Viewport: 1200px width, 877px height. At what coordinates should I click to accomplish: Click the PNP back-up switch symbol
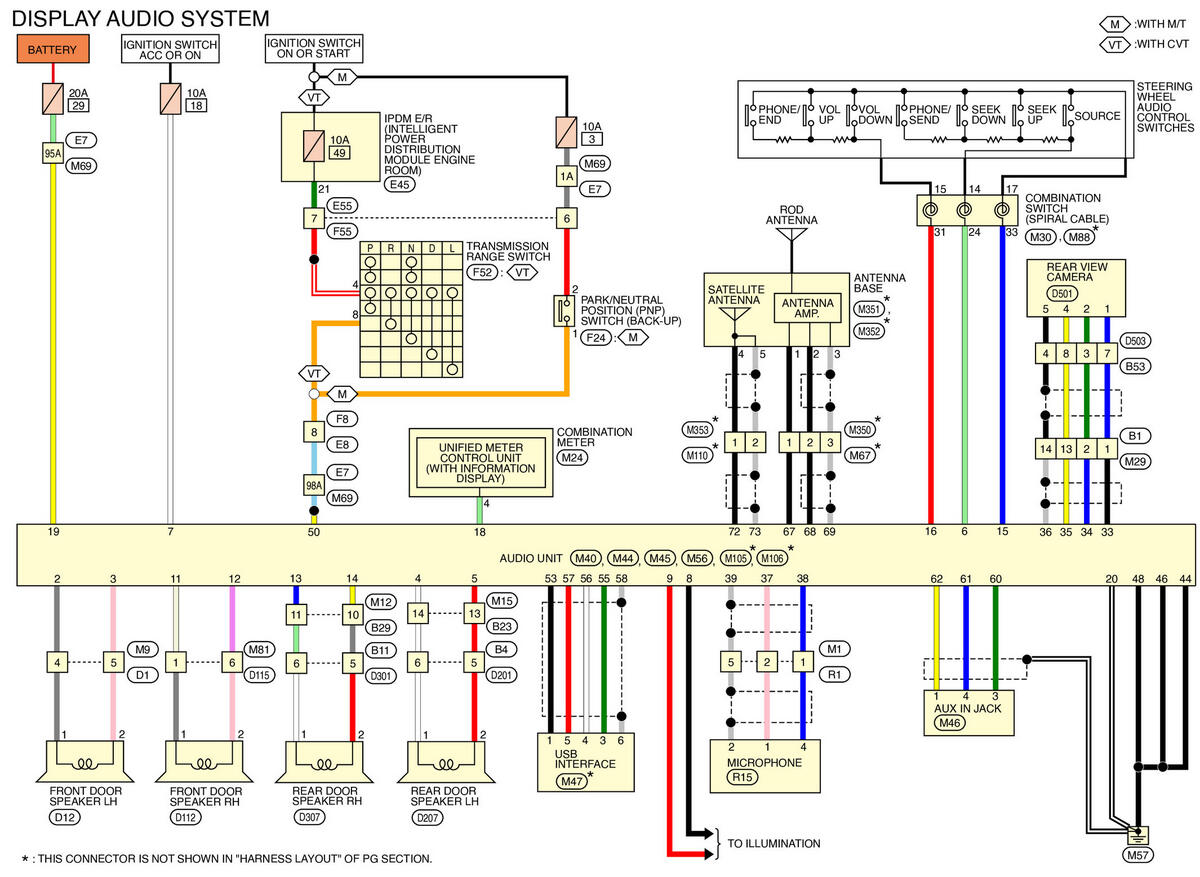pyautogui.click(x=564, y=311)
